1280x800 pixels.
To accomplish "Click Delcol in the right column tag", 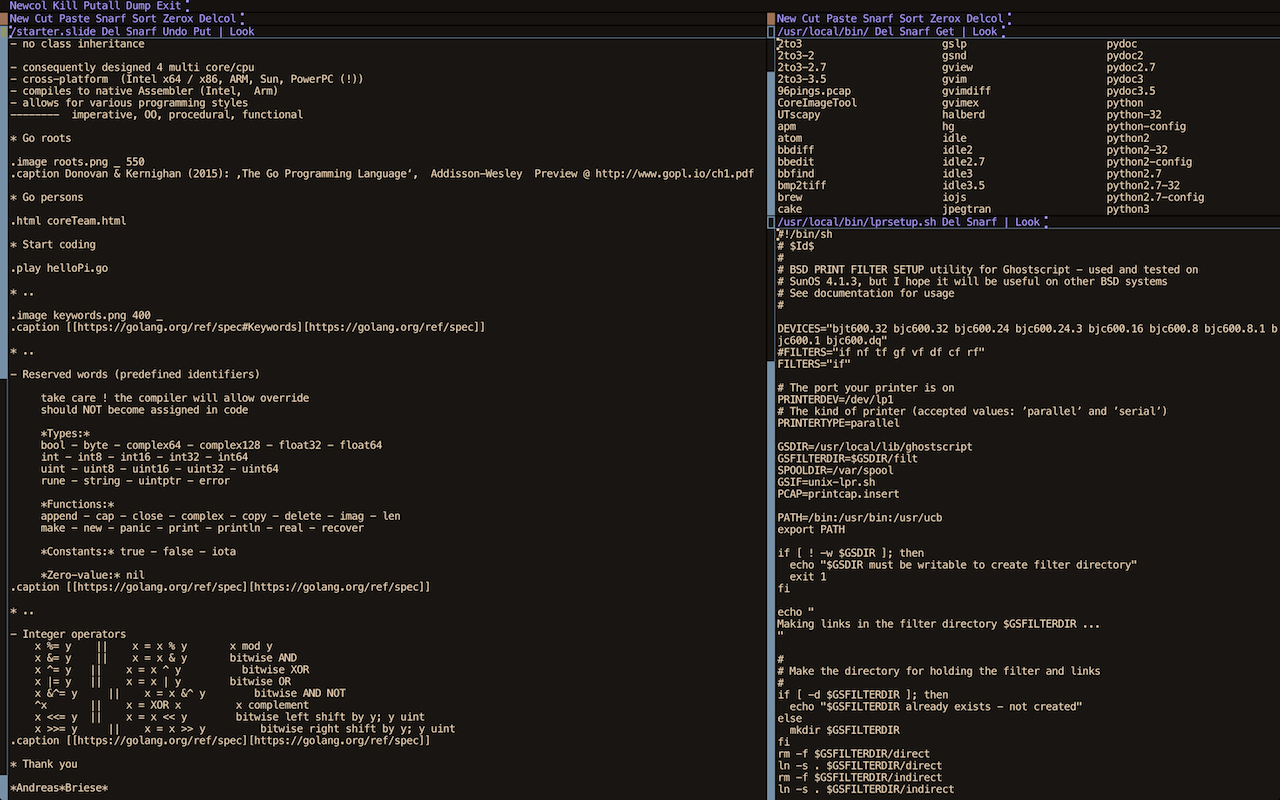I will 985,18.
